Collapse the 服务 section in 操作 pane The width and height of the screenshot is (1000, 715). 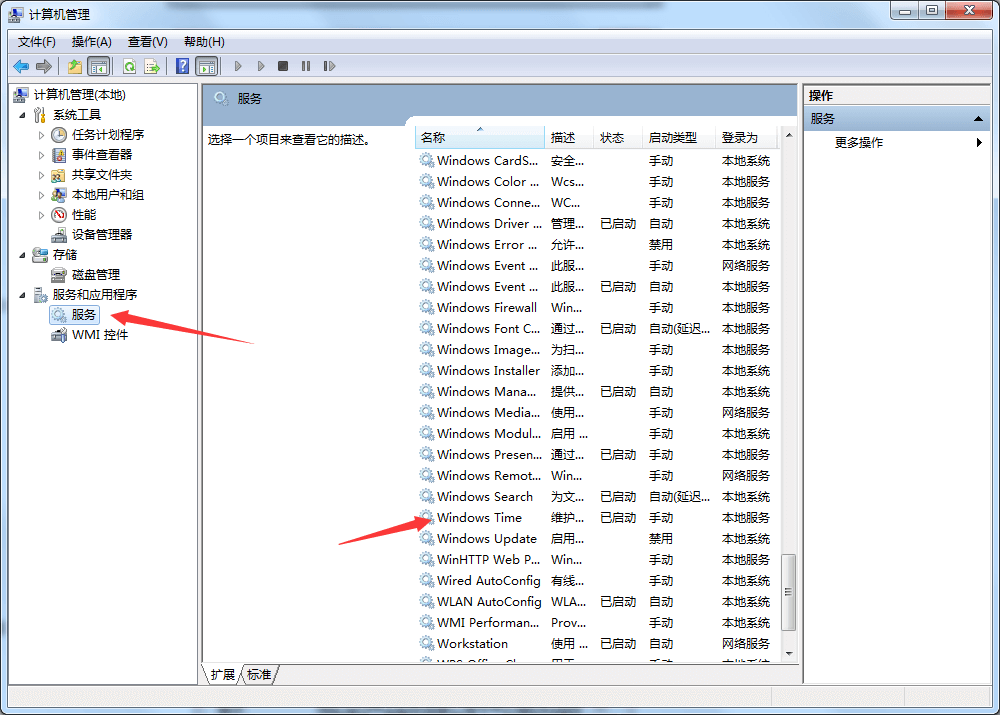coord(978,119)
